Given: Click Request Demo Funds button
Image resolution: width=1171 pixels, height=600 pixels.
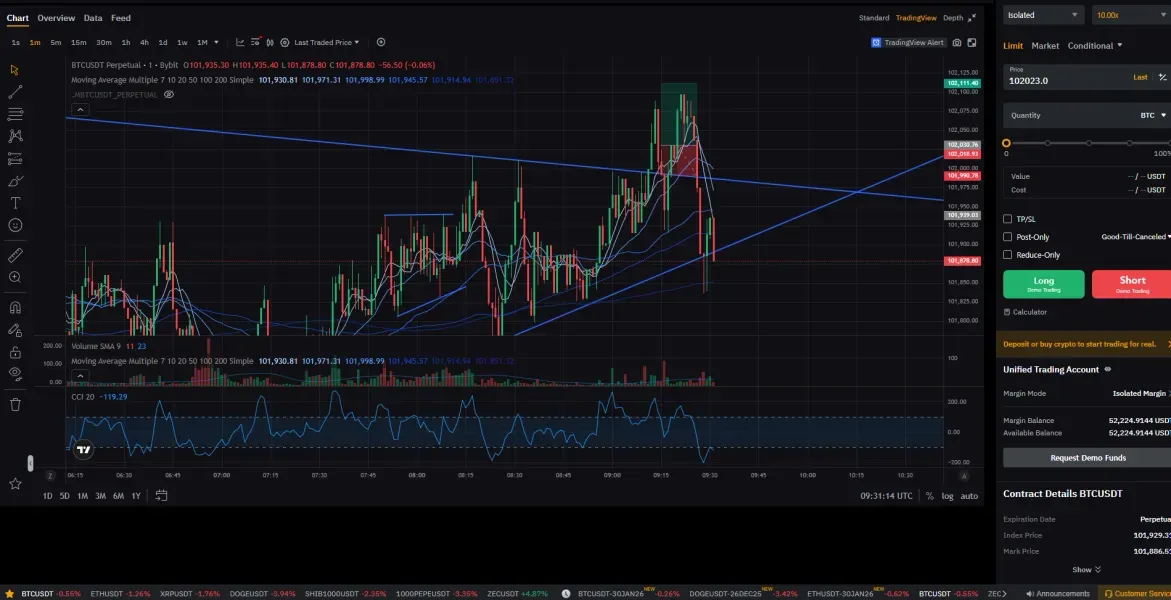Looking at the screenshot, I should point(1087,458).
